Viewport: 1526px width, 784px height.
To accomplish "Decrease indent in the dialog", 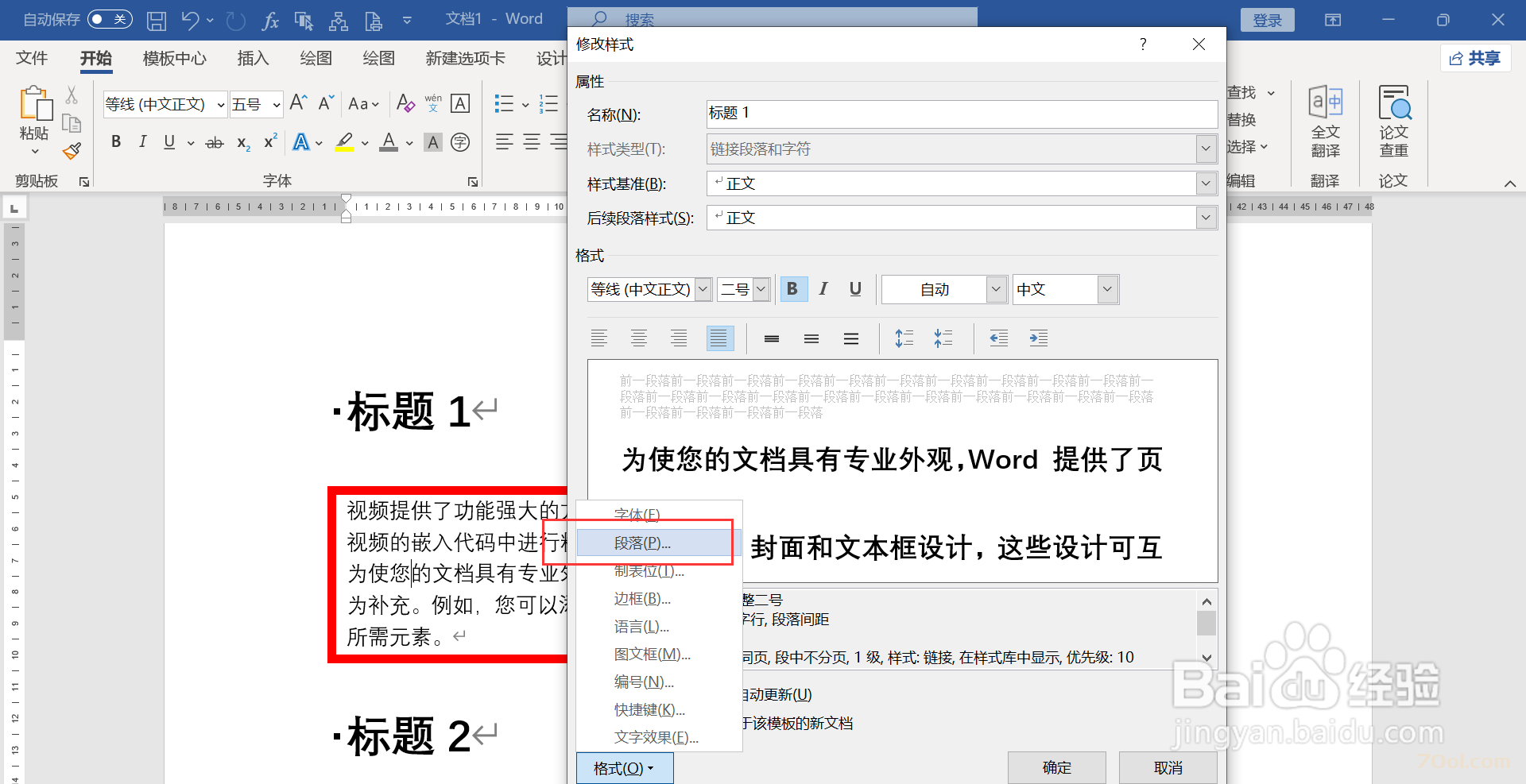I will tap(998, 338).
